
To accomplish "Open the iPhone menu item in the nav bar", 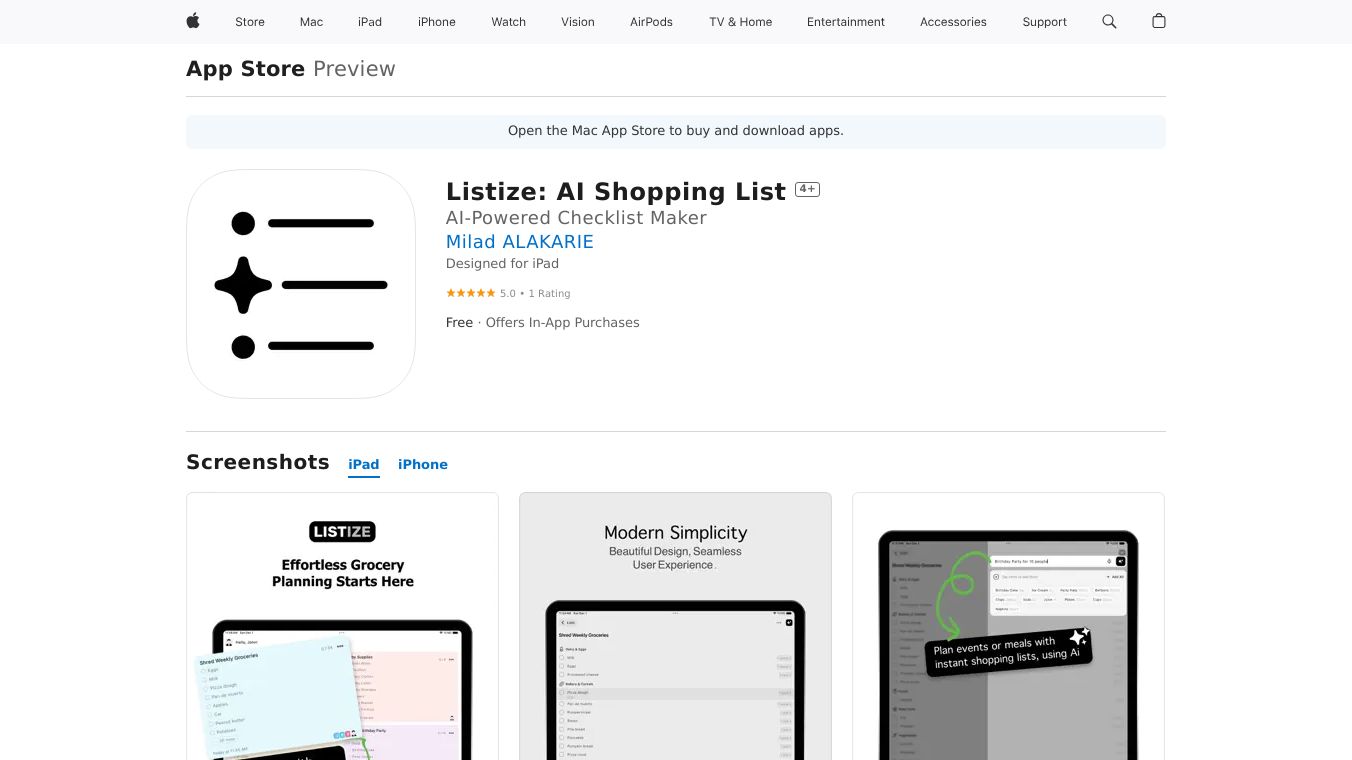I will (437, 22).
